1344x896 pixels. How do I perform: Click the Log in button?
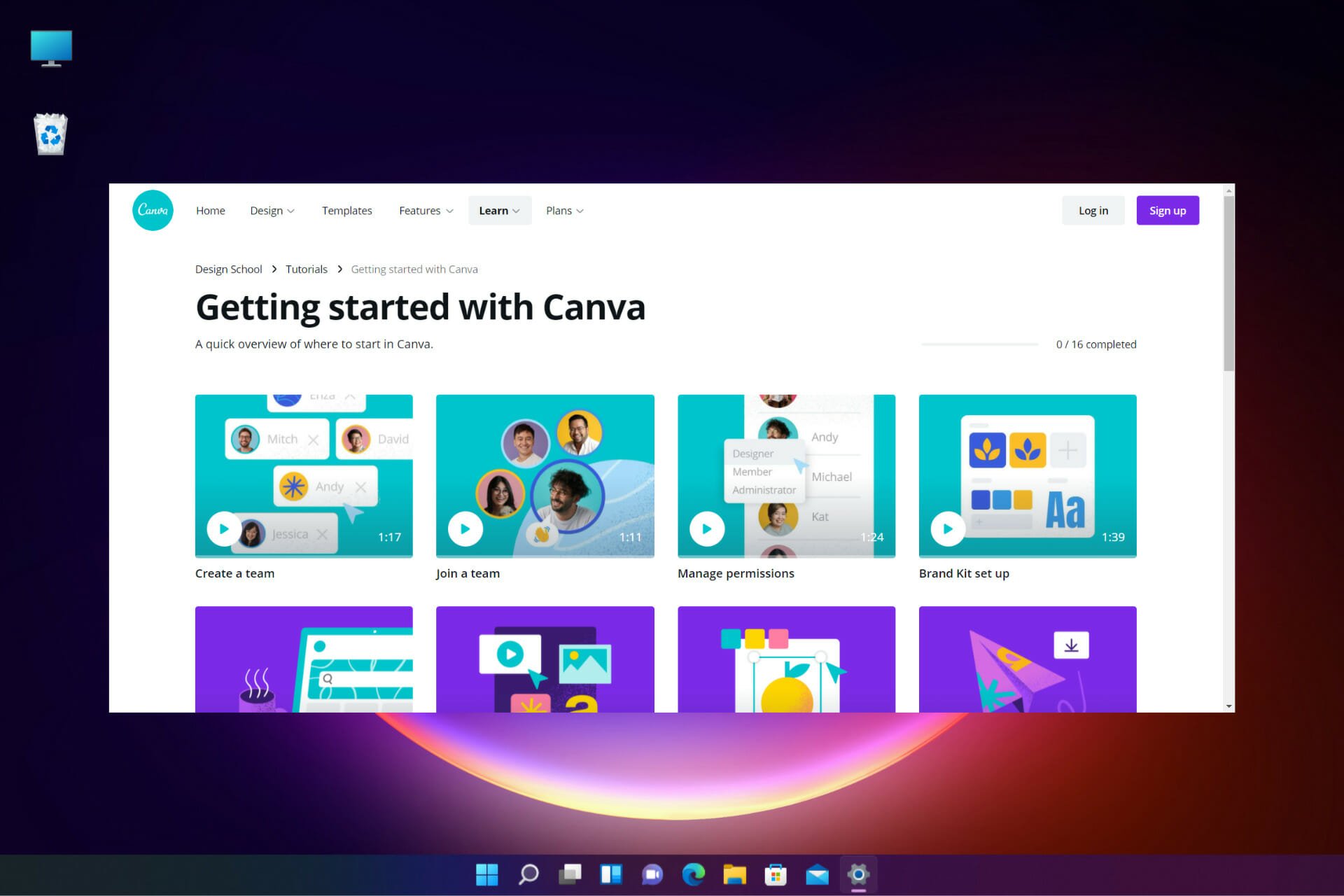pyautogui.click(x=1093, y=210)
